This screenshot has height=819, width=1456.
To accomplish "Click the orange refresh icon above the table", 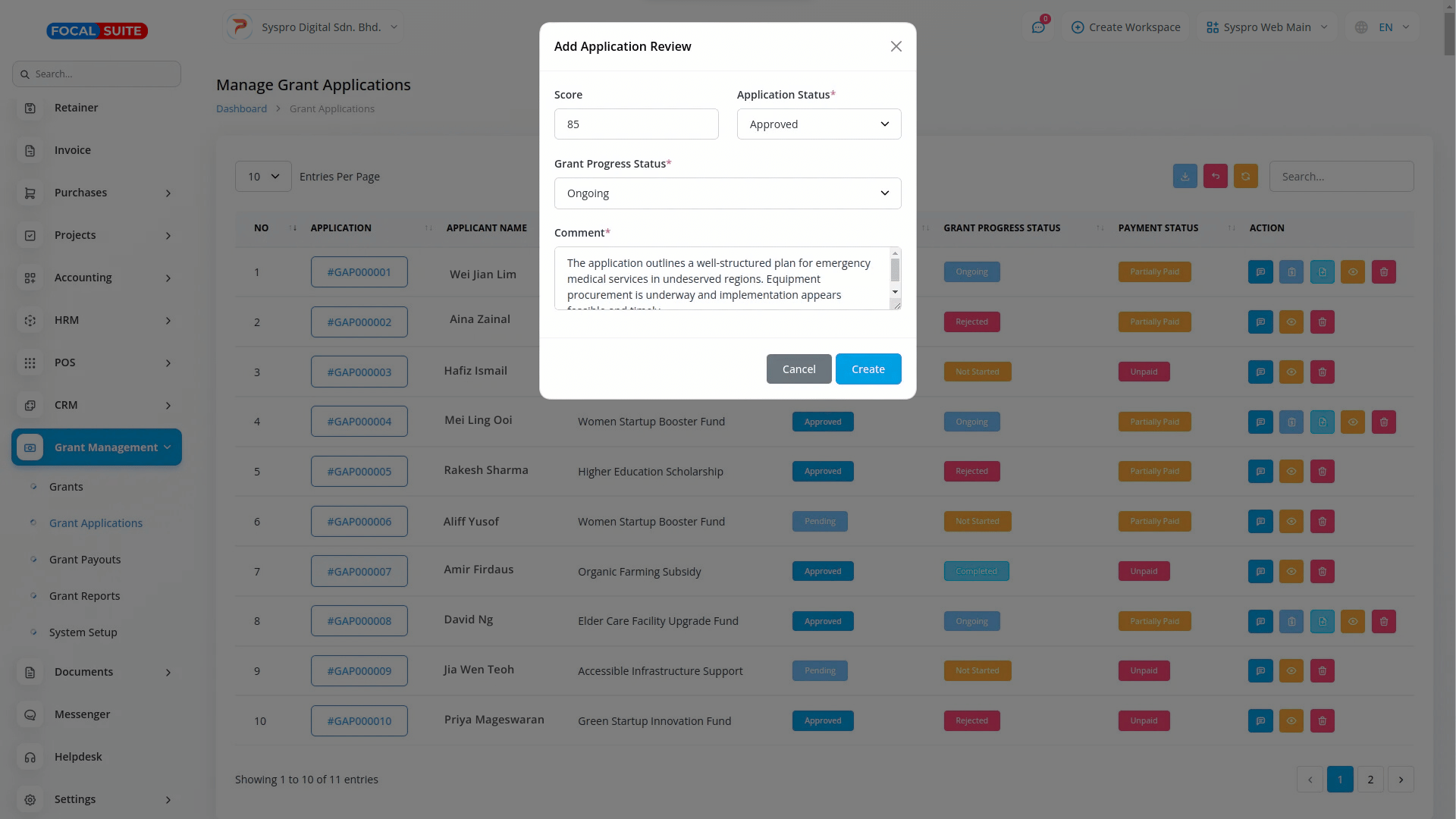I will point(1245,177).
